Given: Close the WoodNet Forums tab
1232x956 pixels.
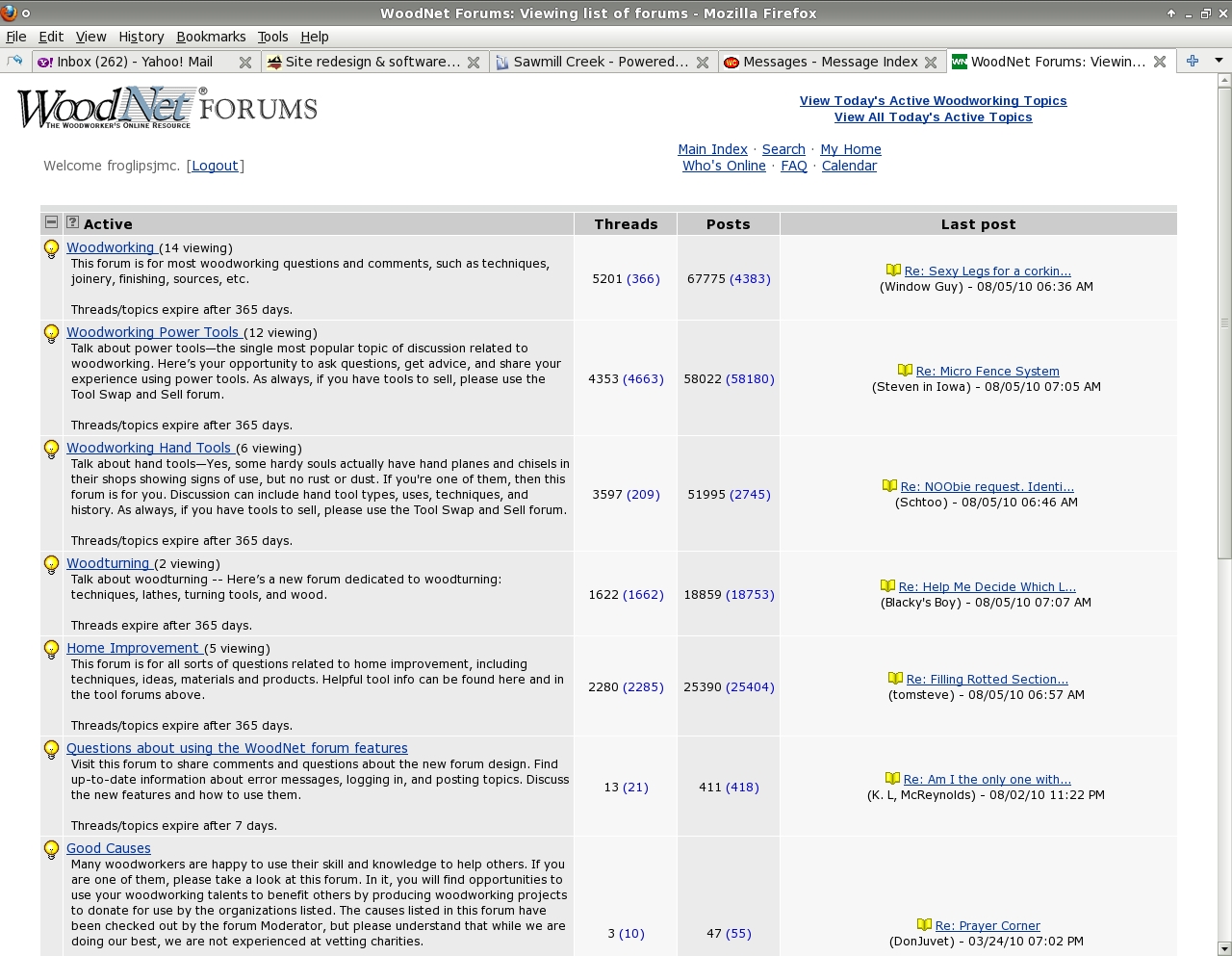Looking at the screenshot, I should pyautogui.click(x=1160, y=62).
